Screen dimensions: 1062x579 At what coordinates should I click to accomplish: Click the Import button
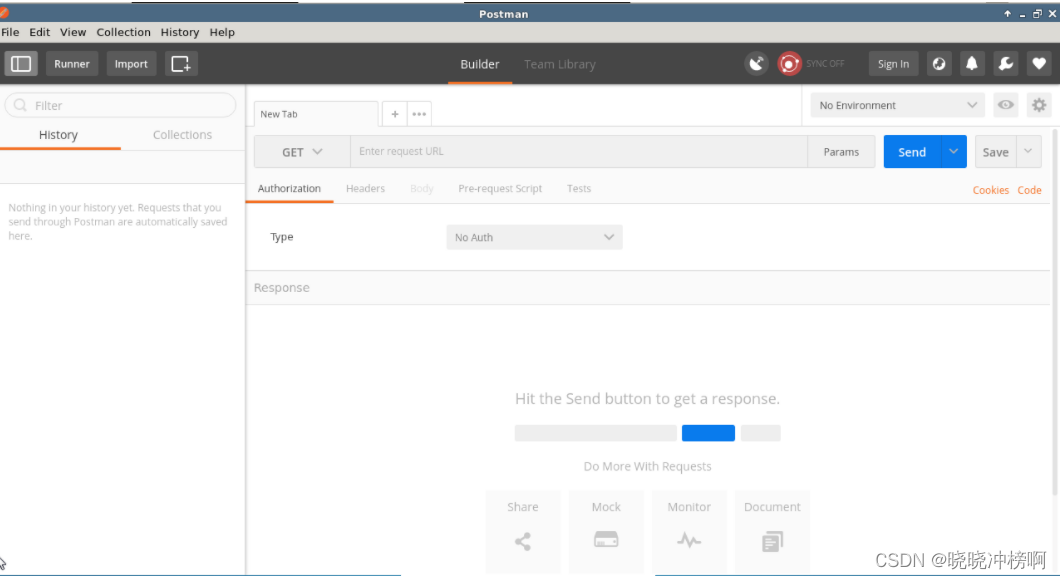click(x=131, y=64)
